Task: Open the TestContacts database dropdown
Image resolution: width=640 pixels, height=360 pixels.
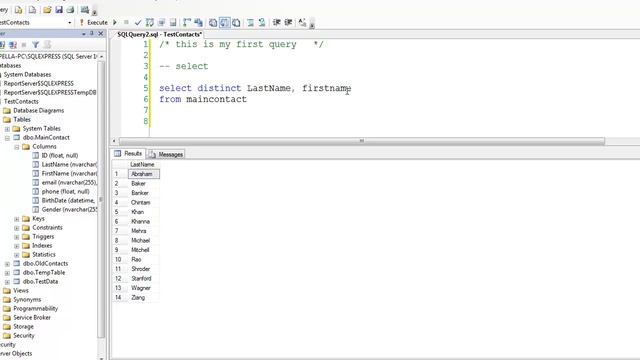Action: tap(69, 22)
